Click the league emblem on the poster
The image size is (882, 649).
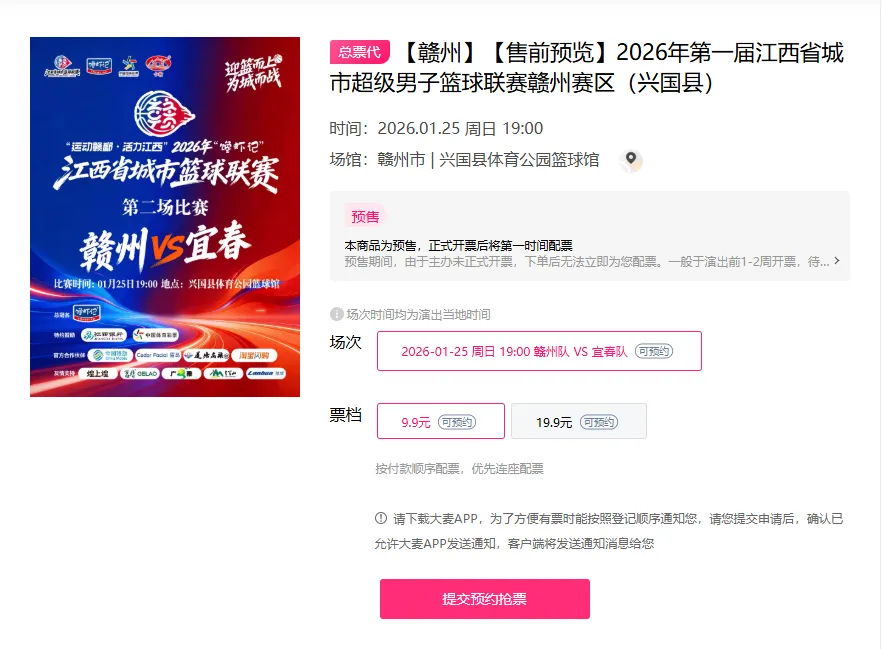164,114
